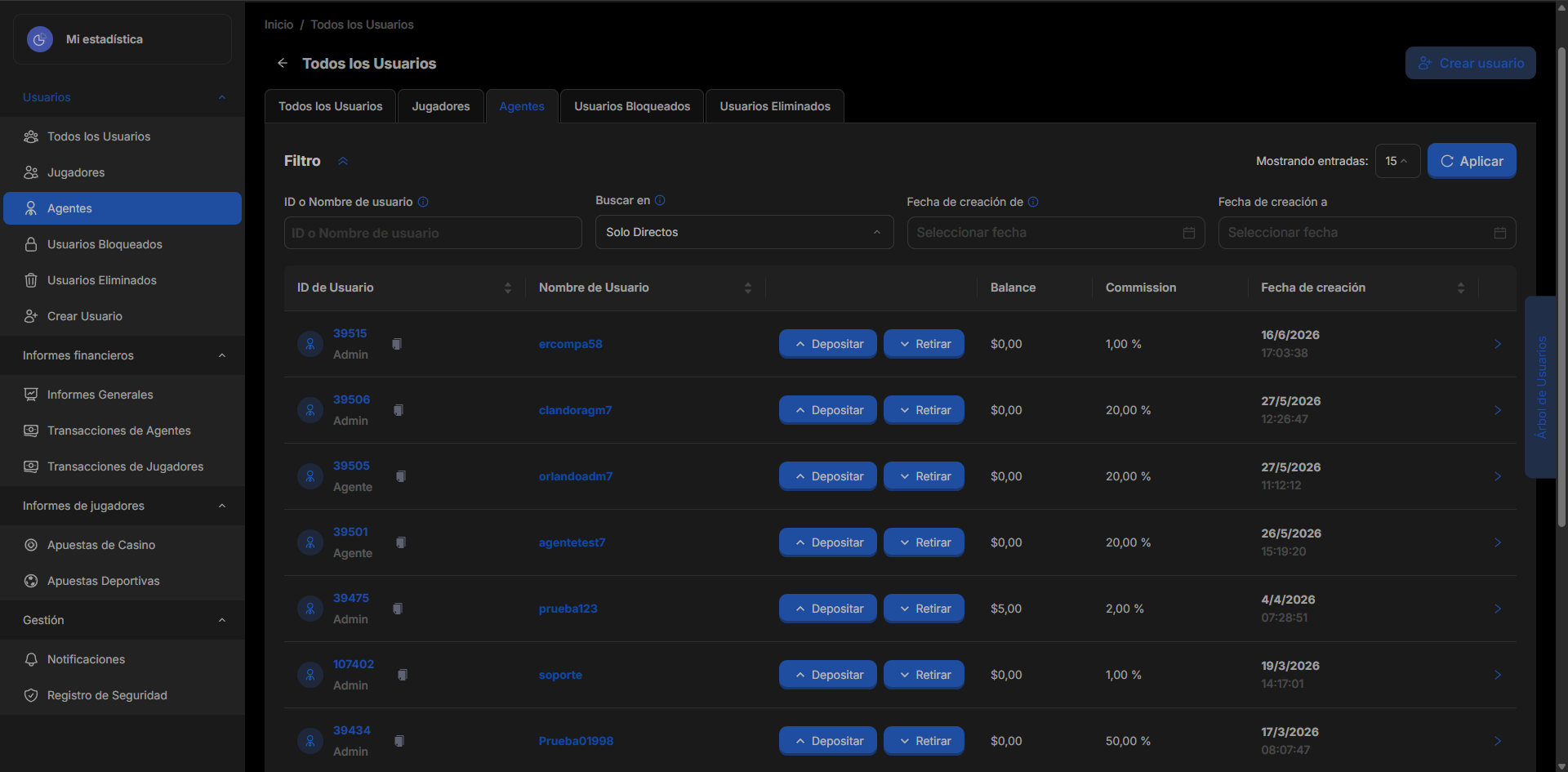Open the Solo Directos dropdown

pos(744,232)
